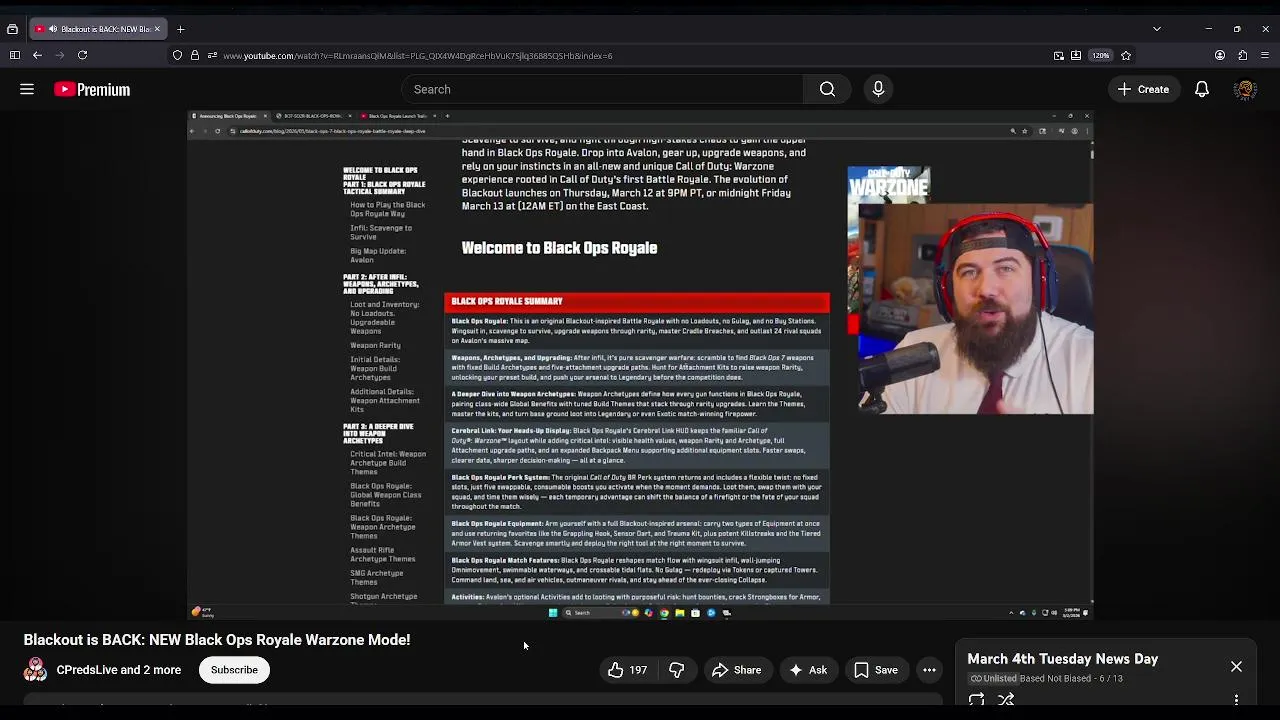View site security lock info
The image size is (1280, 720).
[195, 55]
